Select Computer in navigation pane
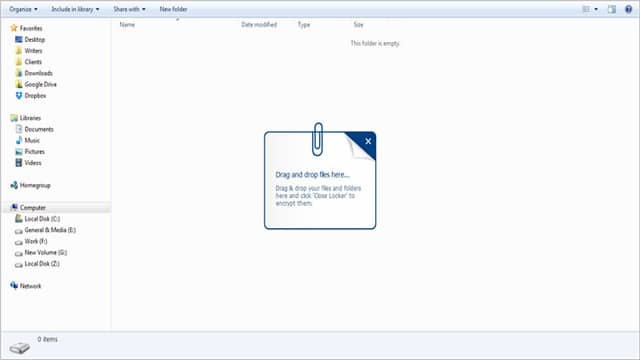640x360 pixels. click(33, 208)
